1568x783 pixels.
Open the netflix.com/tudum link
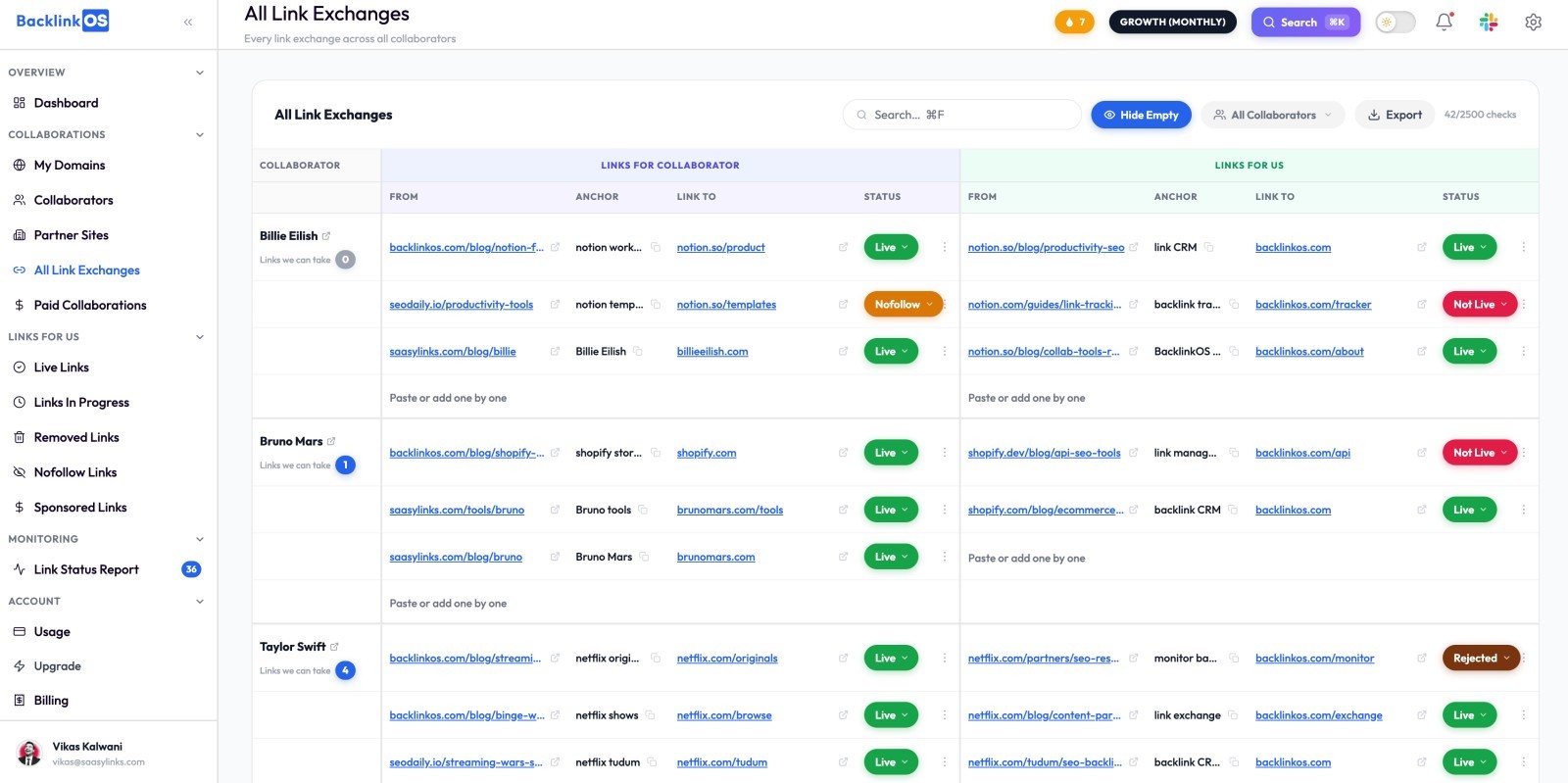pyautogui.click(x=722, y=762)
